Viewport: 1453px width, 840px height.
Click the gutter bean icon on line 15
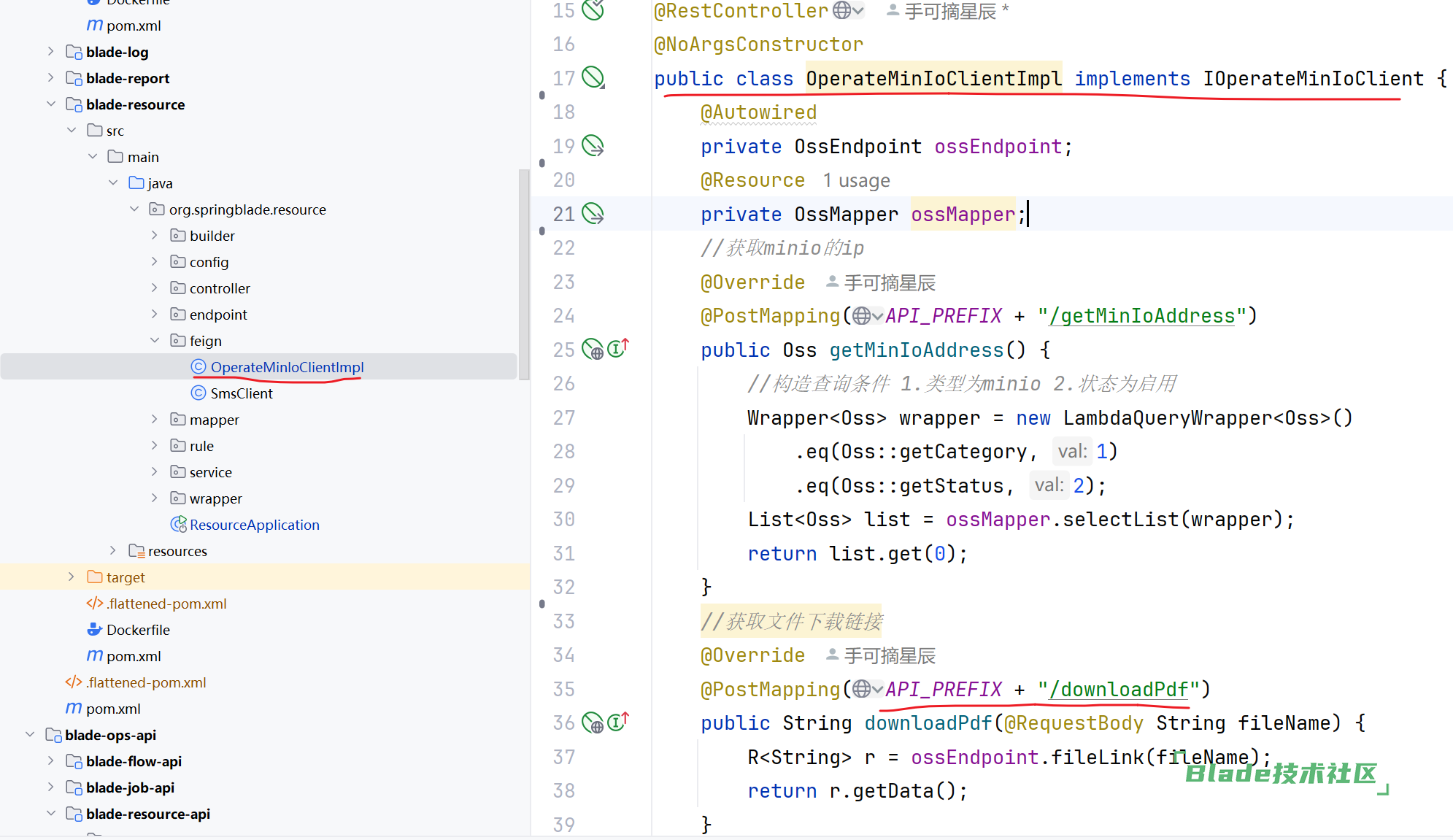593,9
